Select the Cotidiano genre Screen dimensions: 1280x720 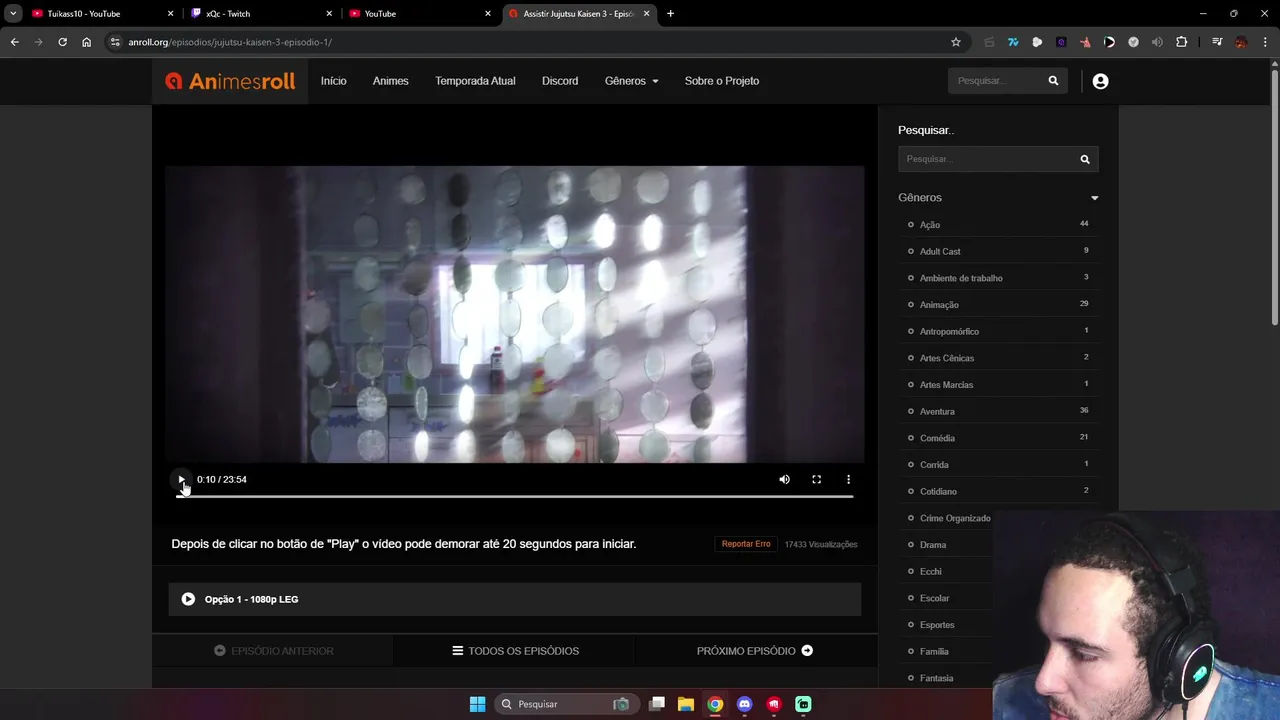(x=938, y=492)
